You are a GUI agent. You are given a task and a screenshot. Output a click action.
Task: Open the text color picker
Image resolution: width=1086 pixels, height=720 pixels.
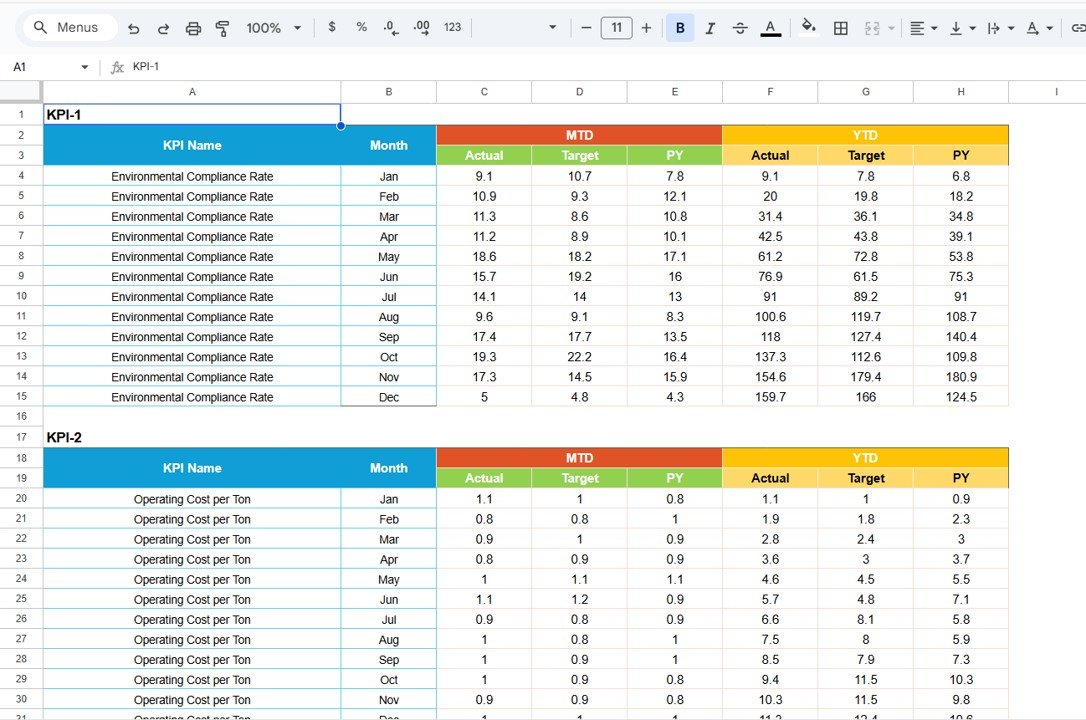tap(770, 27)
